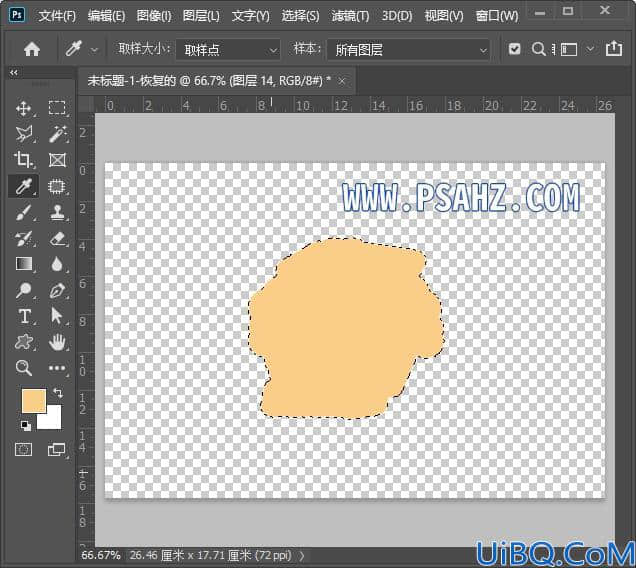Open the 图像(I) menu
Screen dimensions: 636x568
point(154,16)
